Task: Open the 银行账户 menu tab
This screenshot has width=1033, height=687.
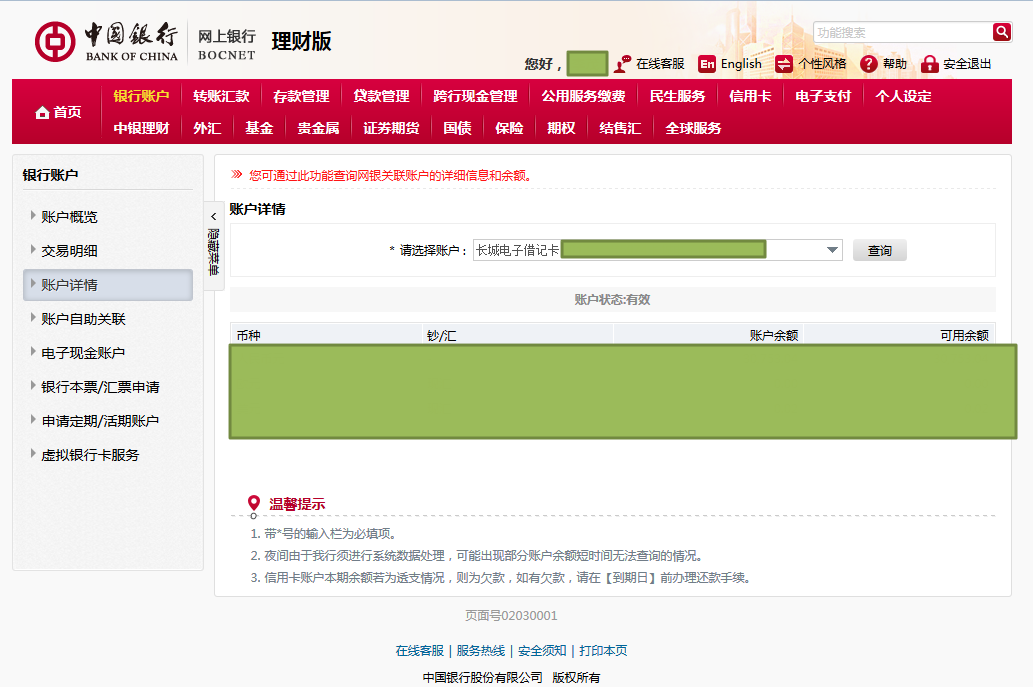Action: [x=141, y=96]
